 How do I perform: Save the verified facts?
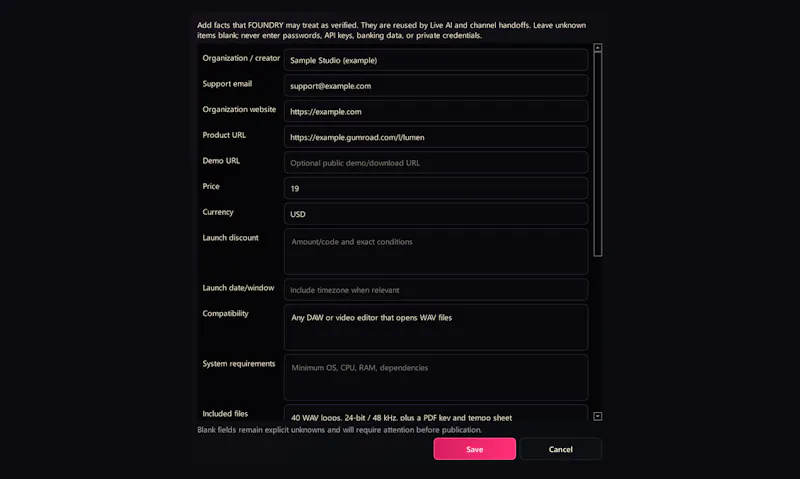(x=474, y=449)
